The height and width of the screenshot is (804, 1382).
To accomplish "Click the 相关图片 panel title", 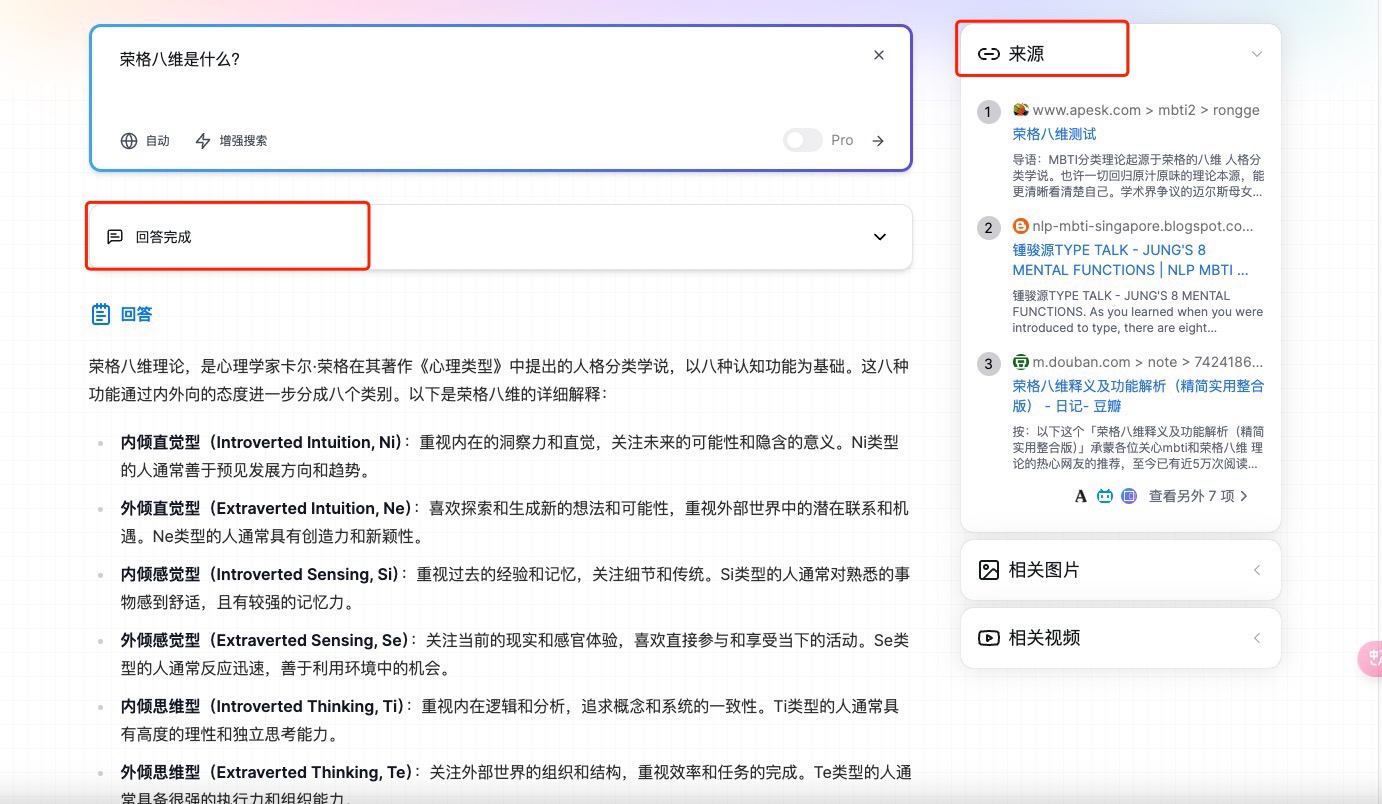I will click(x=1044, y=570).
